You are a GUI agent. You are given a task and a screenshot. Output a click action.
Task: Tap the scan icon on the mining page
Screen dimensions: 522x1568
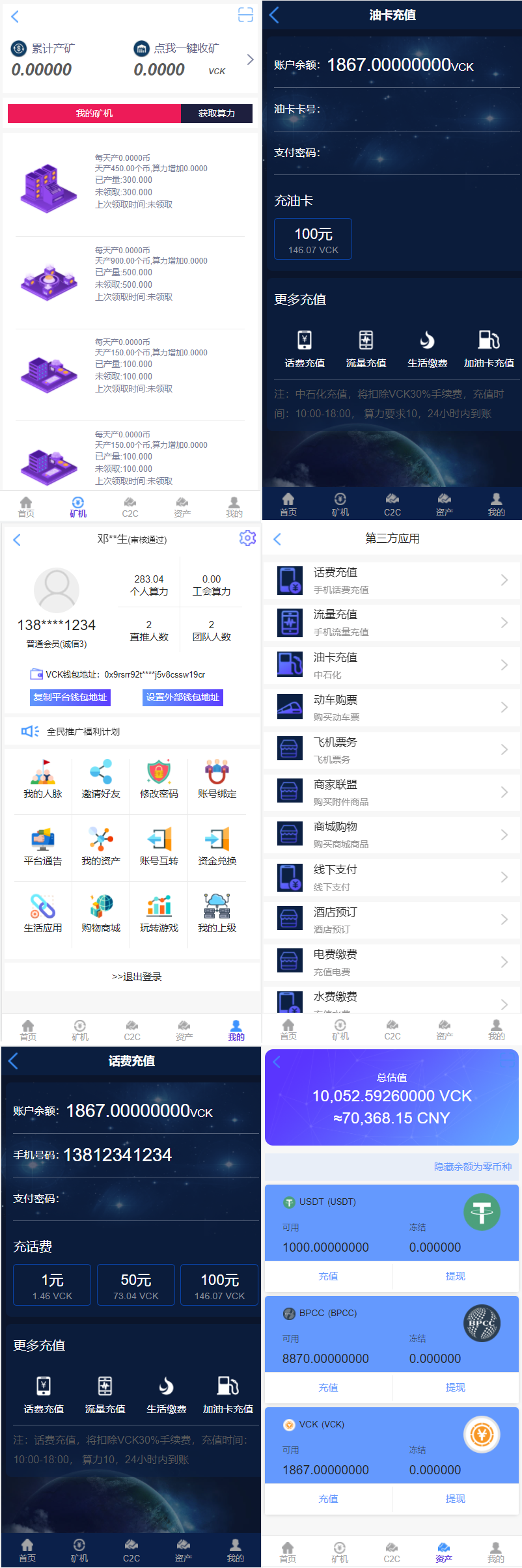(245, 15)
